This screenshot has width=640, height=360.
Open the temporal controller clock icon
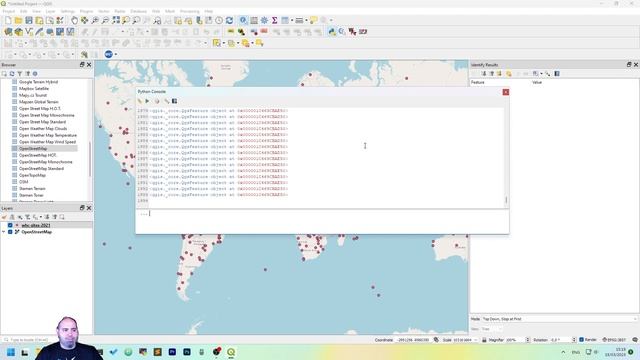pos(219,20)
